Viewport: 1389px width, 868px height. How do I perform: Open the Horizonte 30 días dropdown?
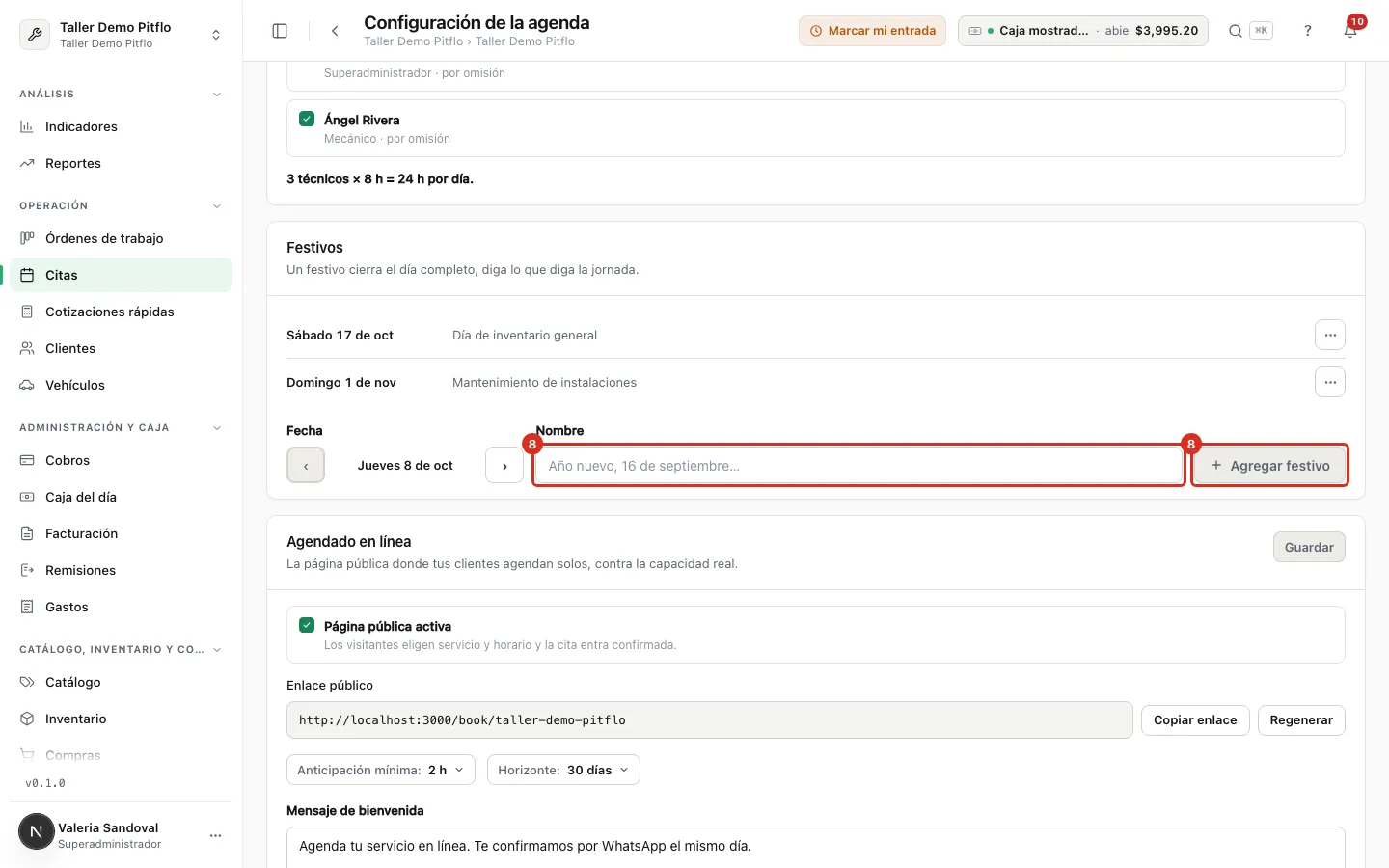pyautogui.click(x=563, y=770)
